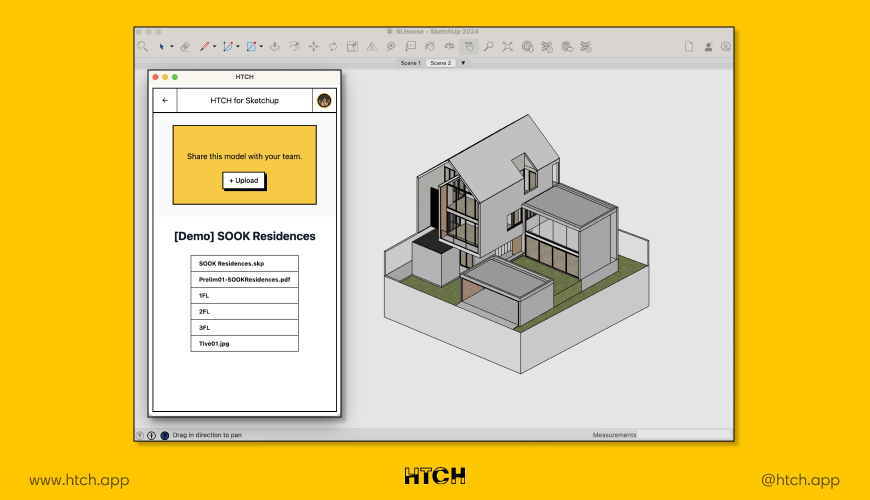Open the scenes list dropdown arrow
Image resolution: width=870 pixels, height=500 pixels.
[x=463, y=63]
